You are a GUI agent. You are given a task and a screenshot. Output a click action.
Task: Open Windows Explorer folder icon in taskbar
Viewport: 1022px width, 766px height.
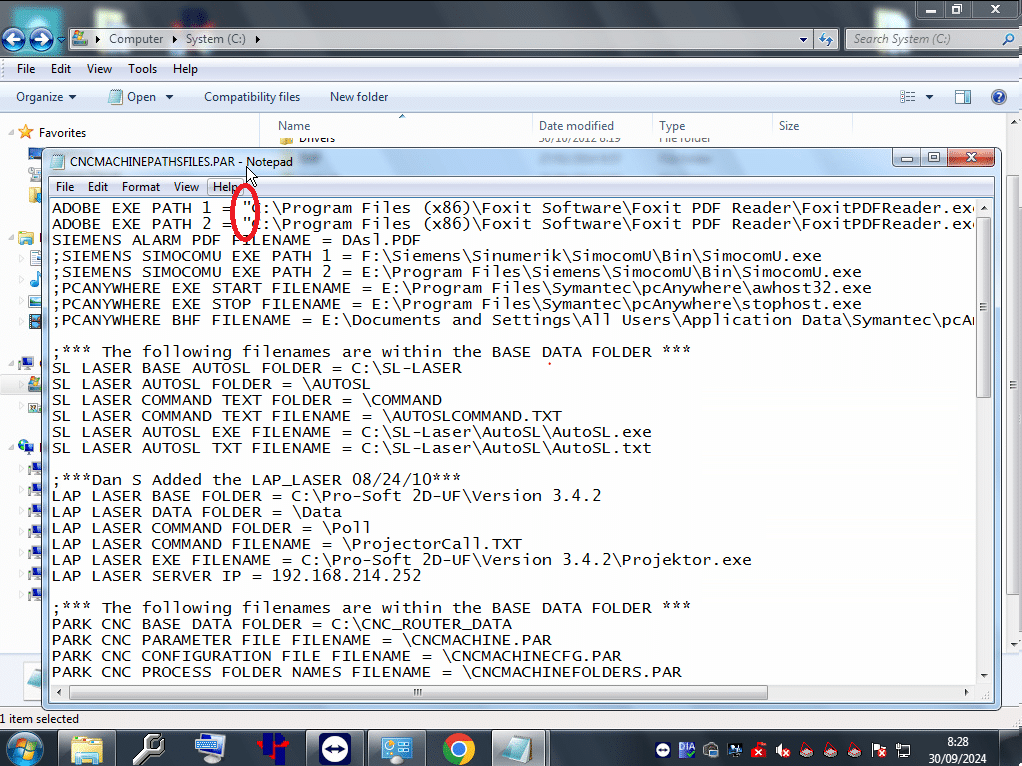[88, 747]
